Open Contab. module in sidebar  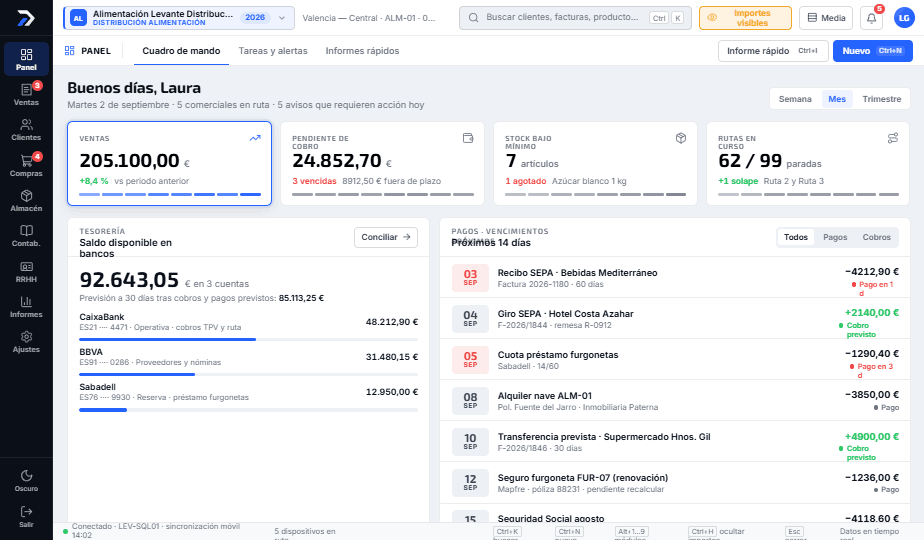click(x=26, y=236)
